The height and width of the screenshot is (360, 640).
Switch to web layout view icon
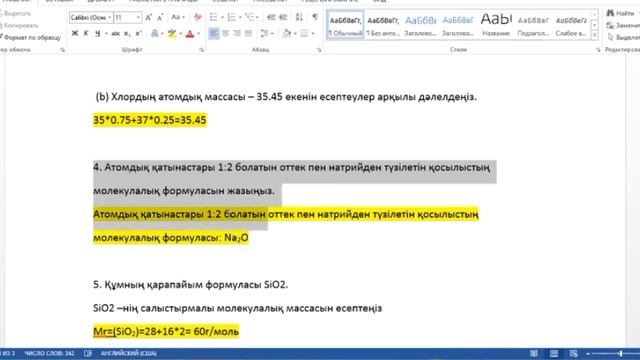click(573, 353)
